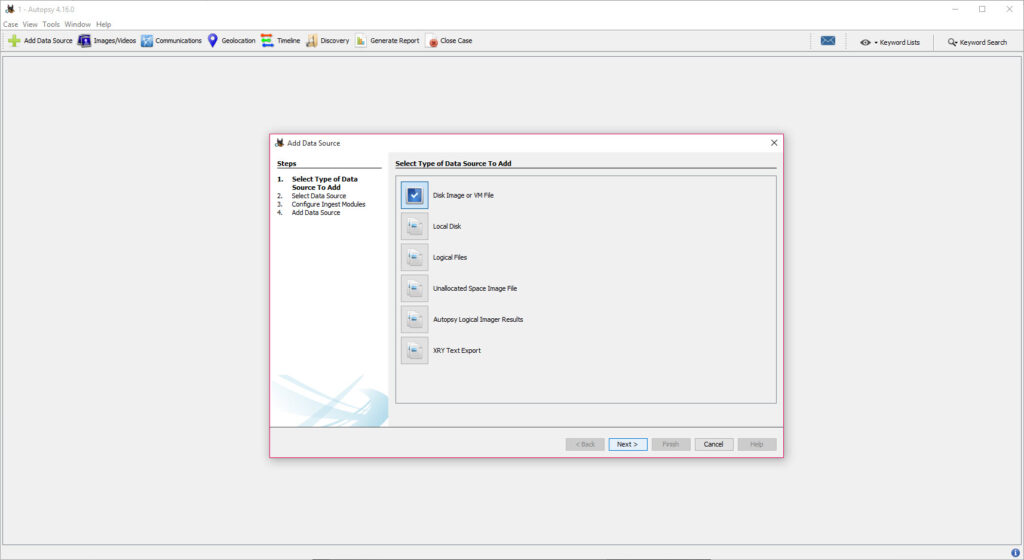Click the info icon in status bar
Image resolution: width=1024 pixels, height=560 pixels.
coord(1015,553)
